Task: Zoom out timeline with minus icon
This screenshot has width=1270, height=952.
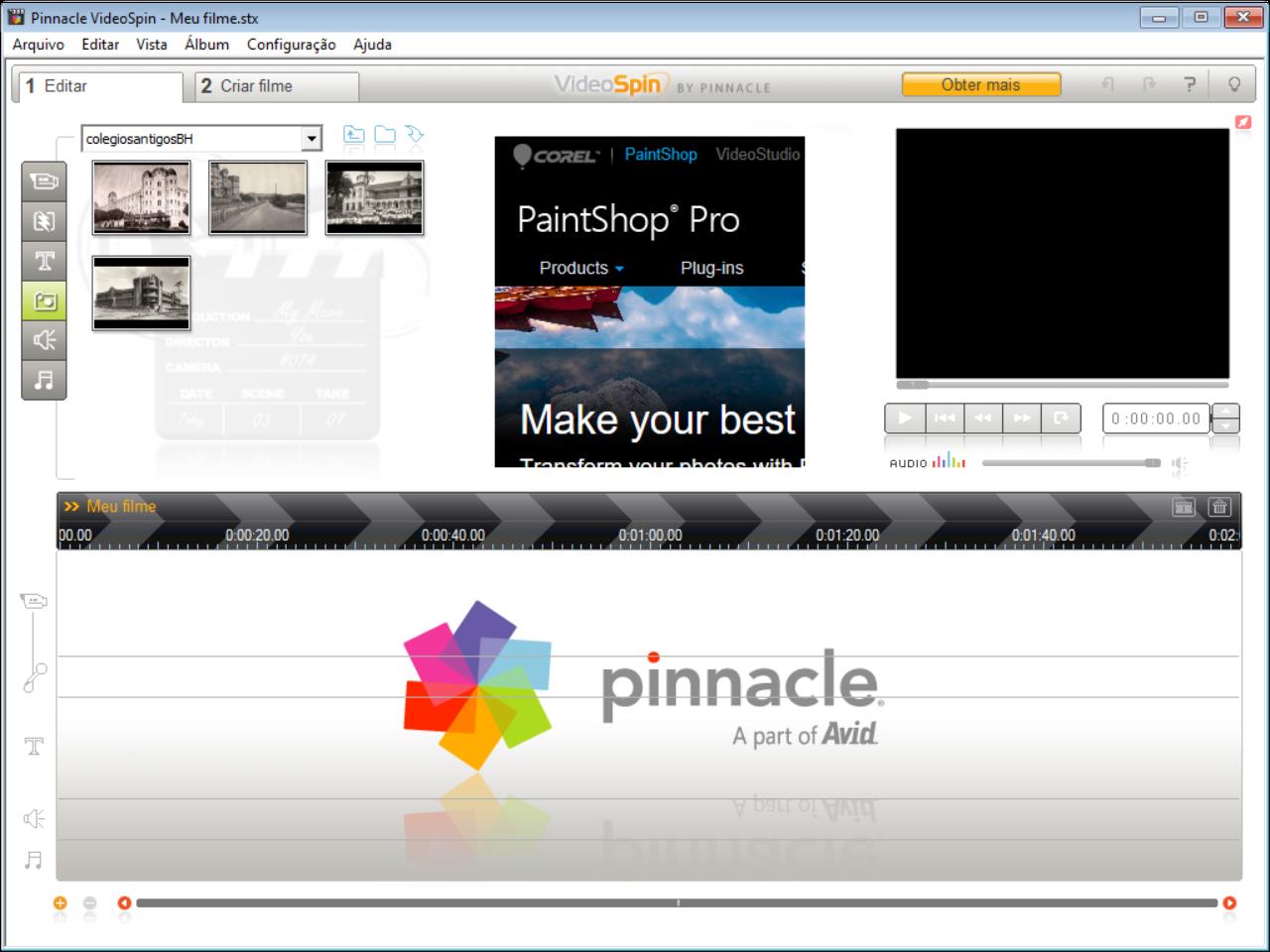Action: [90, 902]
